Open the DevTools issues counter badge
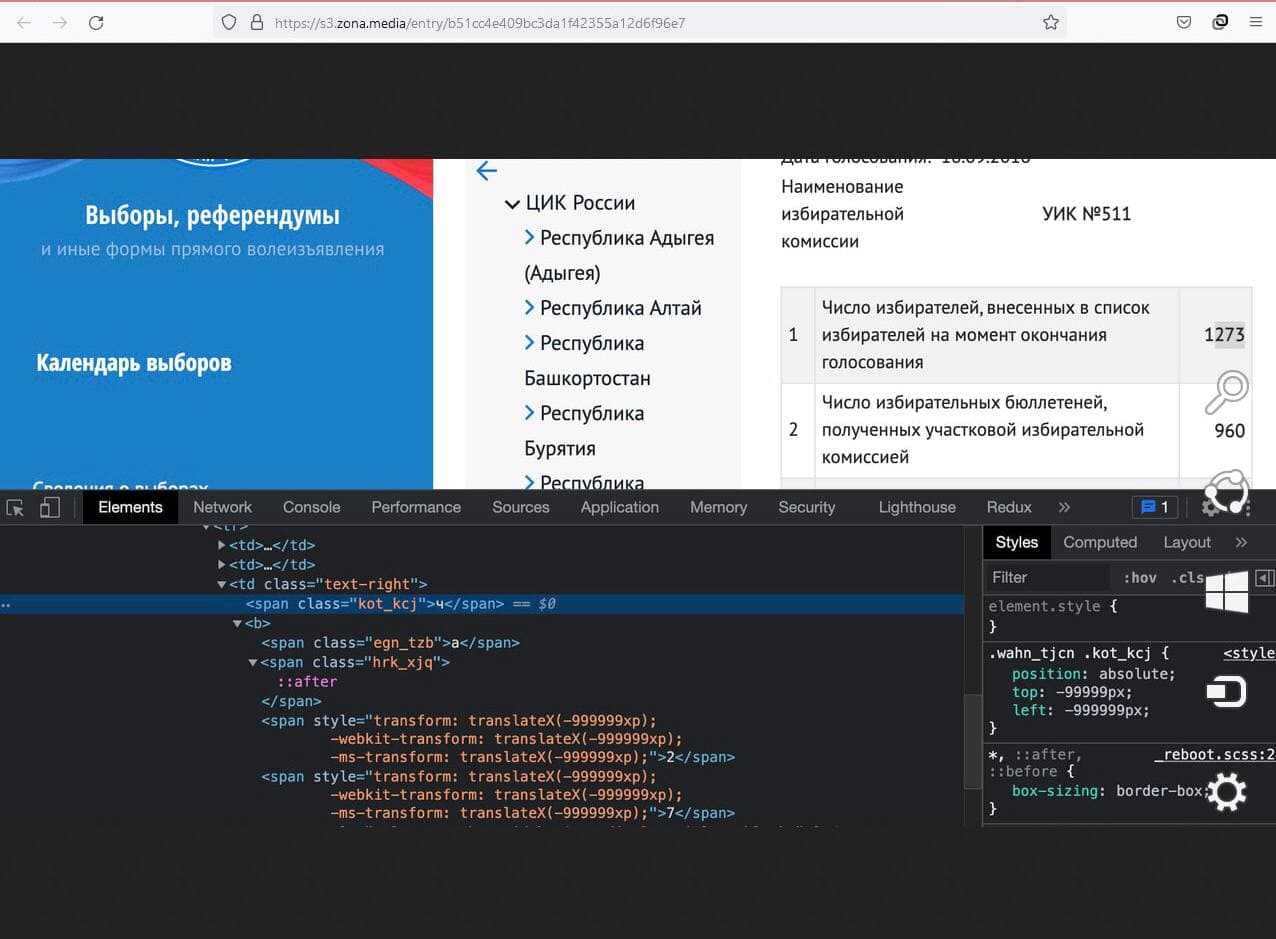The image size is (1276, 939). pos(1154,507)
